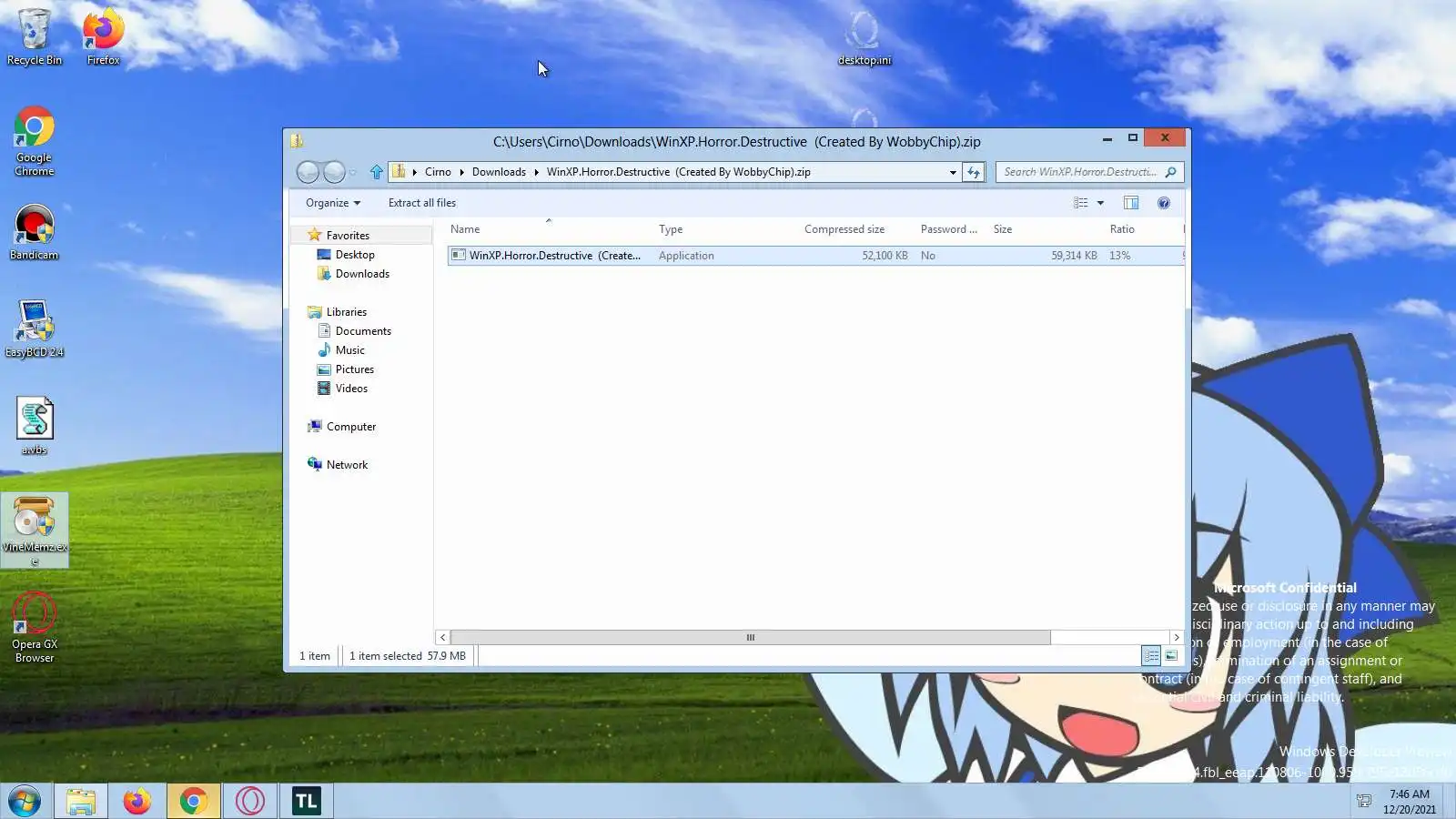
Task: Sort by the Size column header
Action: (1046, 229)
